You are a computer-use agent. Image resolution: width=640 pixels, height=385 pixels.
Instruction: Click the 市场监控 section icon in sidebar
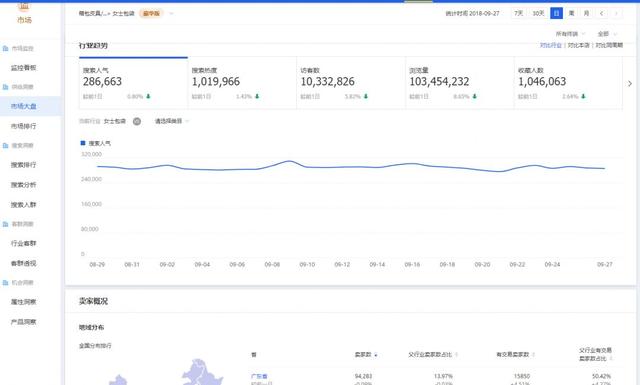(x=5, y=48)
